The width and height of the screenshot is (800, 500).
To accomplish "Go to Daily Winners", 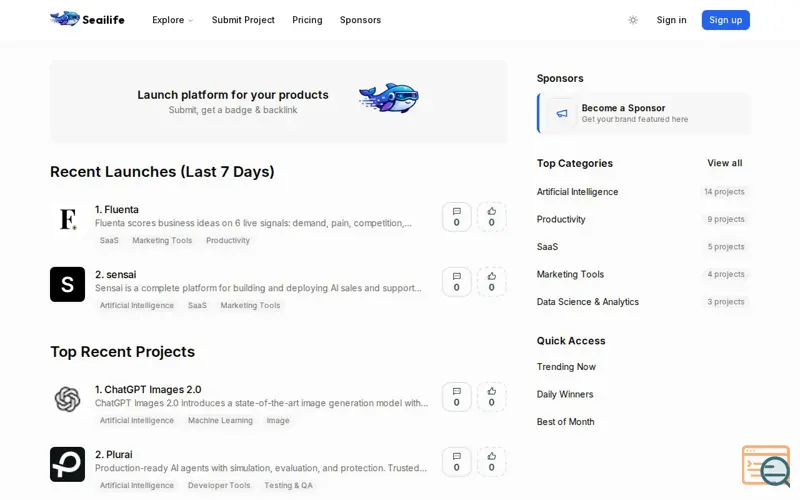I will click(x=565, y=394).
